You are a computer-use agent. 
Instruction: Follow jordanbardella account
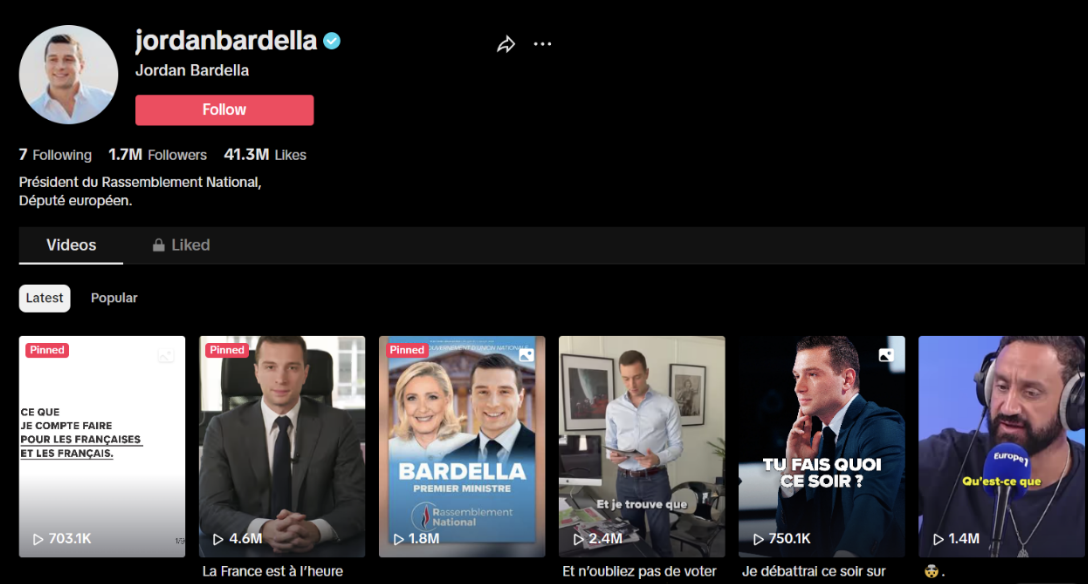[224, 110]
